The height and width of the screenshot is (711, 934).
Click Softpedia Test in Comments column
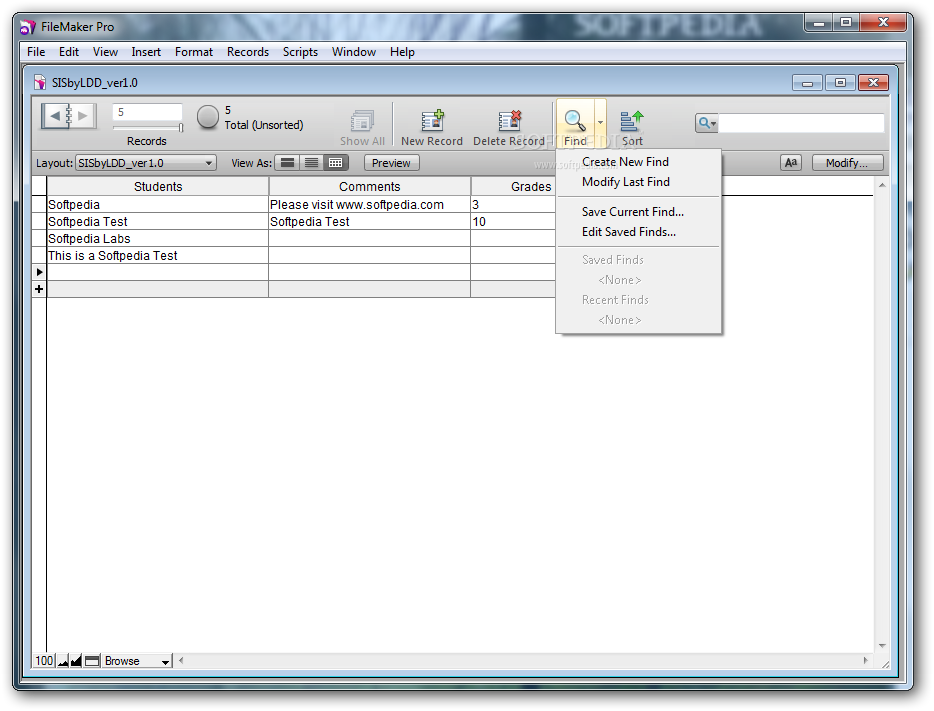tap(369, 222)
